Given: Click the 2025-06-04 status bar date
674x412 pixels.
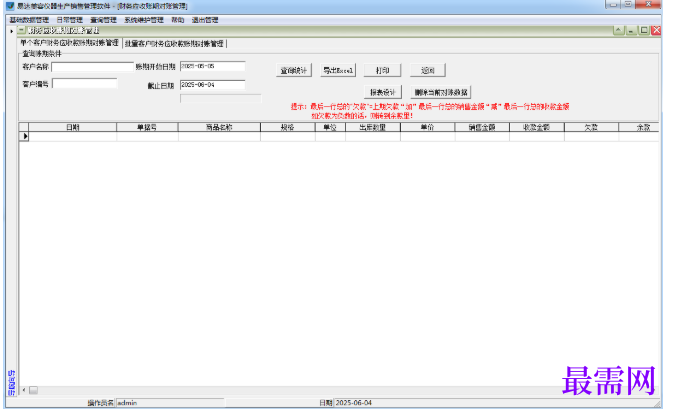Looking at the screenshot, I should tap(354, 403).
